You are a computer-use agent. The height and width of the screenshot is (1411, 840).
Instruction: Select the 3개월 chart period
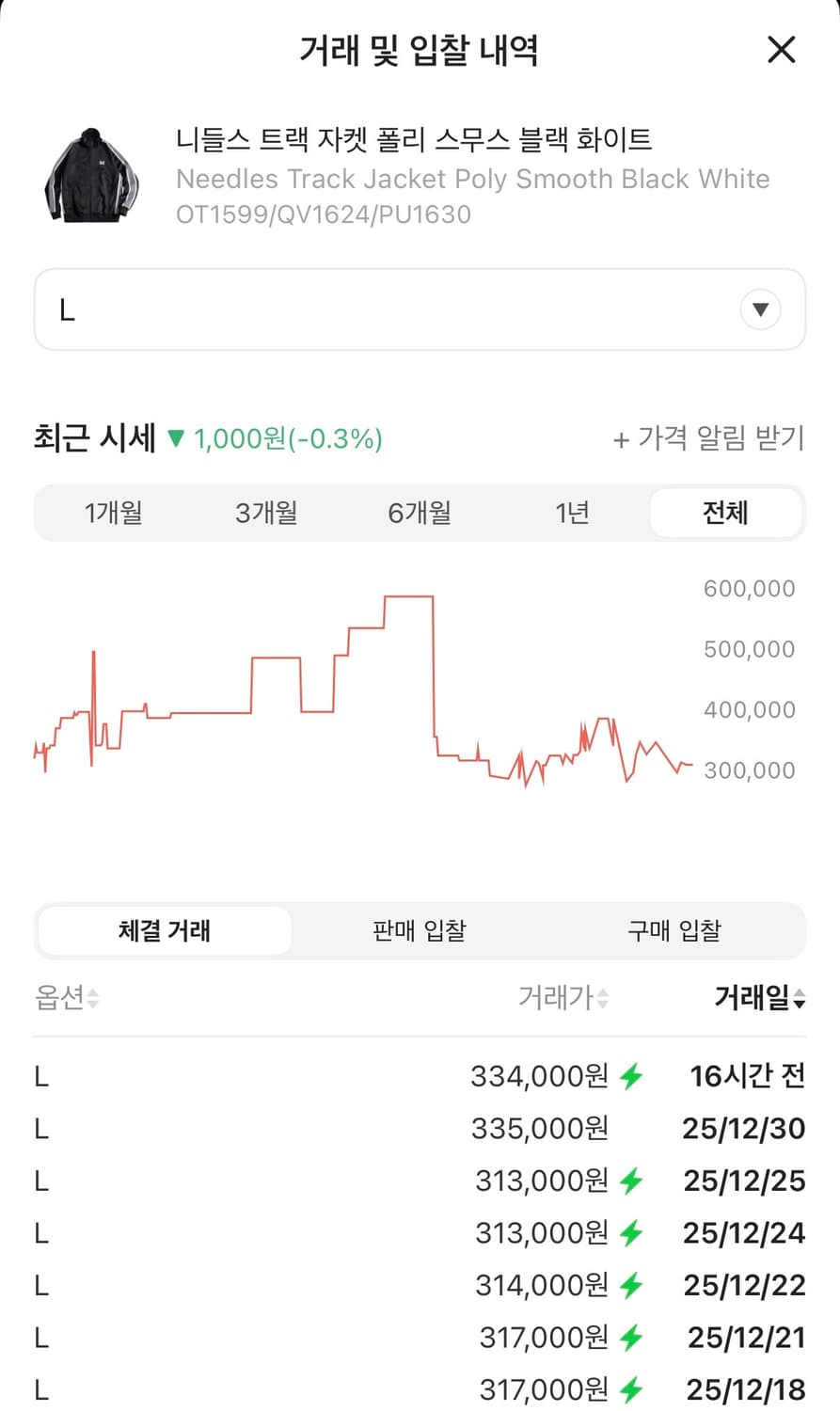266,513
